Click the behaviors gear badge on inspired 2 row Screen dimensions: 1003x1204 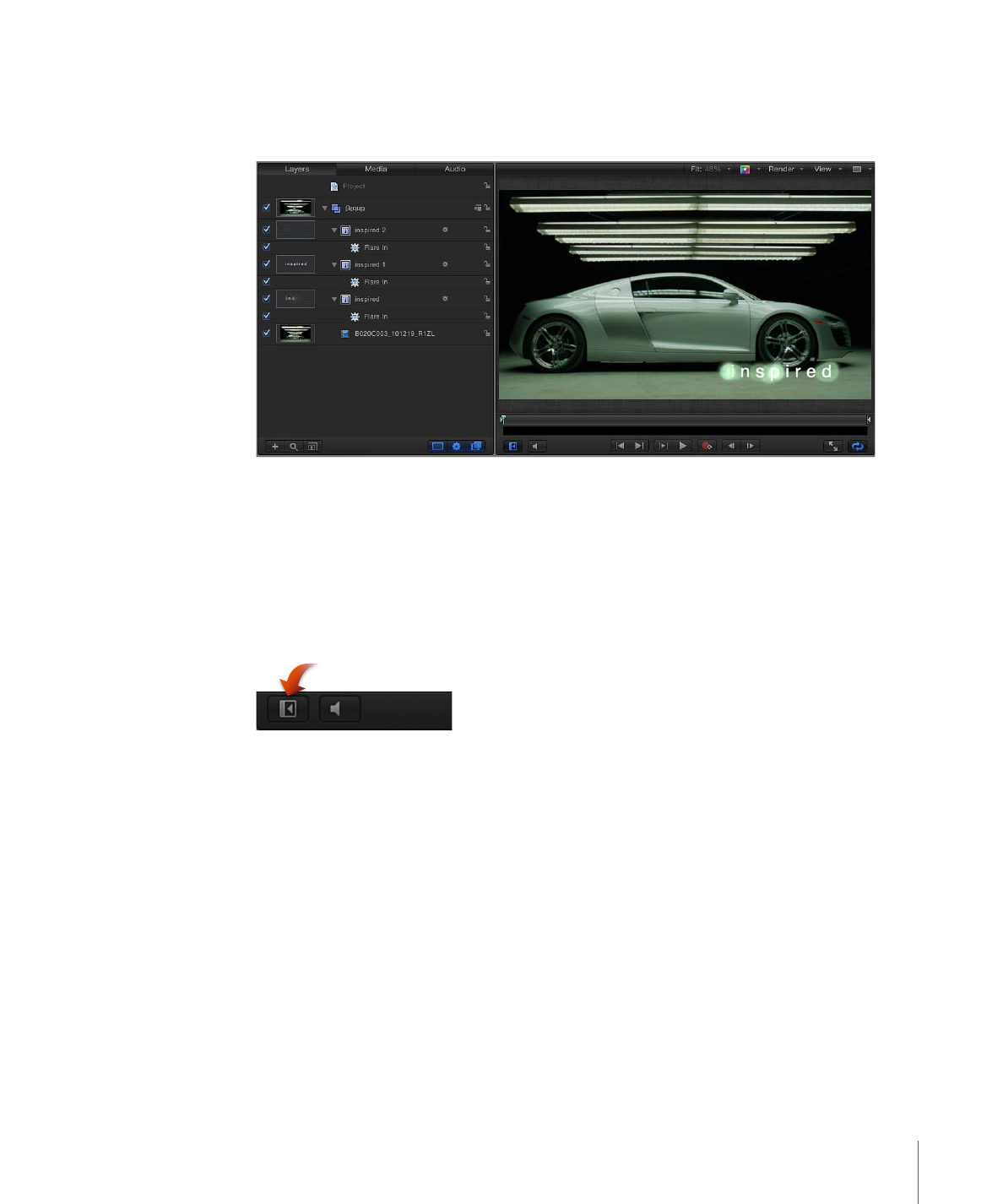[445, 230]
